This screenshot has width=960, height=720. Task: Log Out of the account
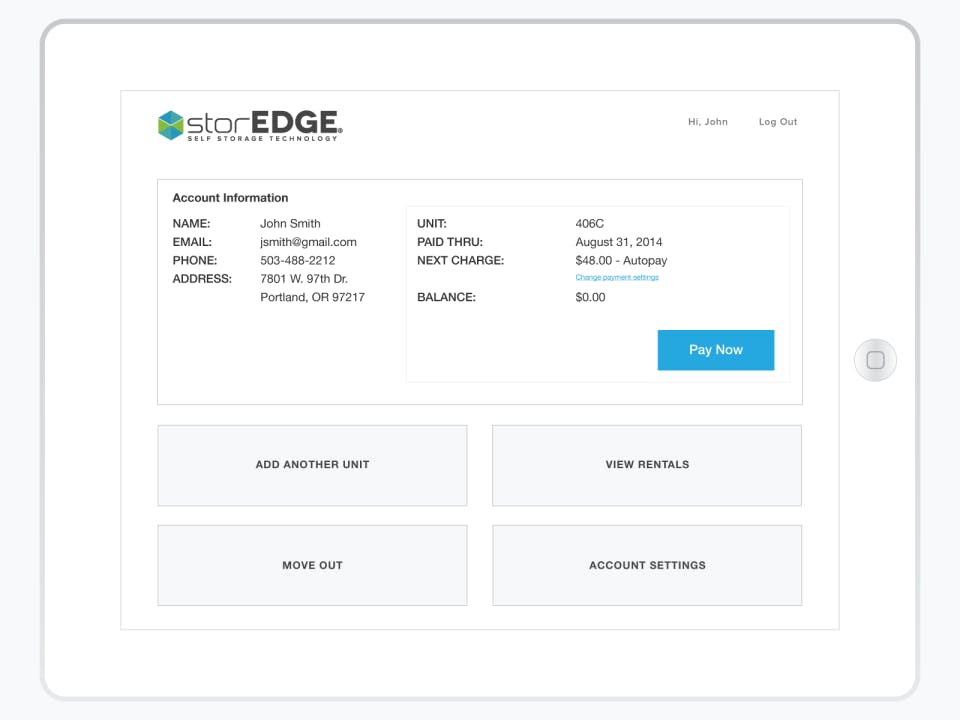[777, 121]
